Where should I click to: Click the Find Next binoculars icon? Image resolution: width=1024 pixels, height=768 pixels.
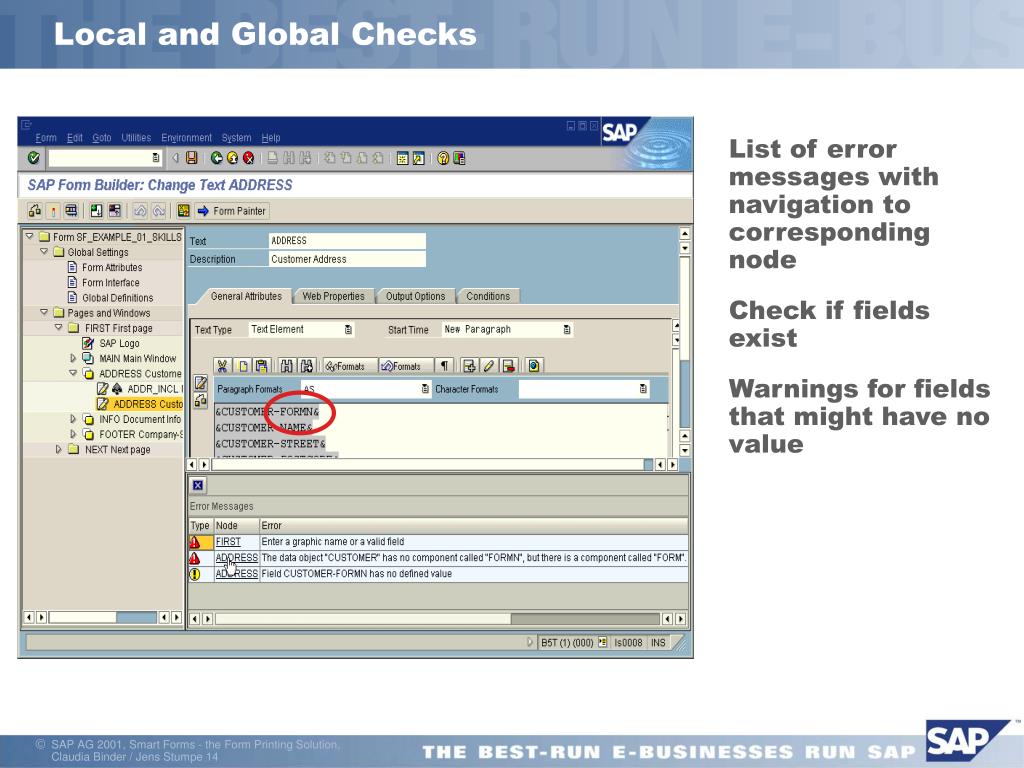(307, 366)
